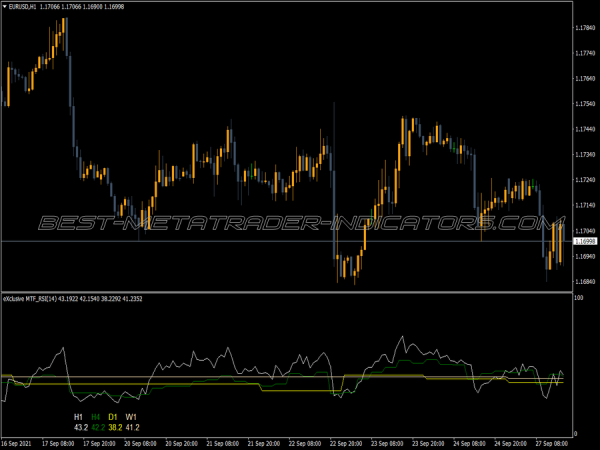600x450 pixels.
Task: Select the 16 Sep 2021 time label
Action: point(16,444)
